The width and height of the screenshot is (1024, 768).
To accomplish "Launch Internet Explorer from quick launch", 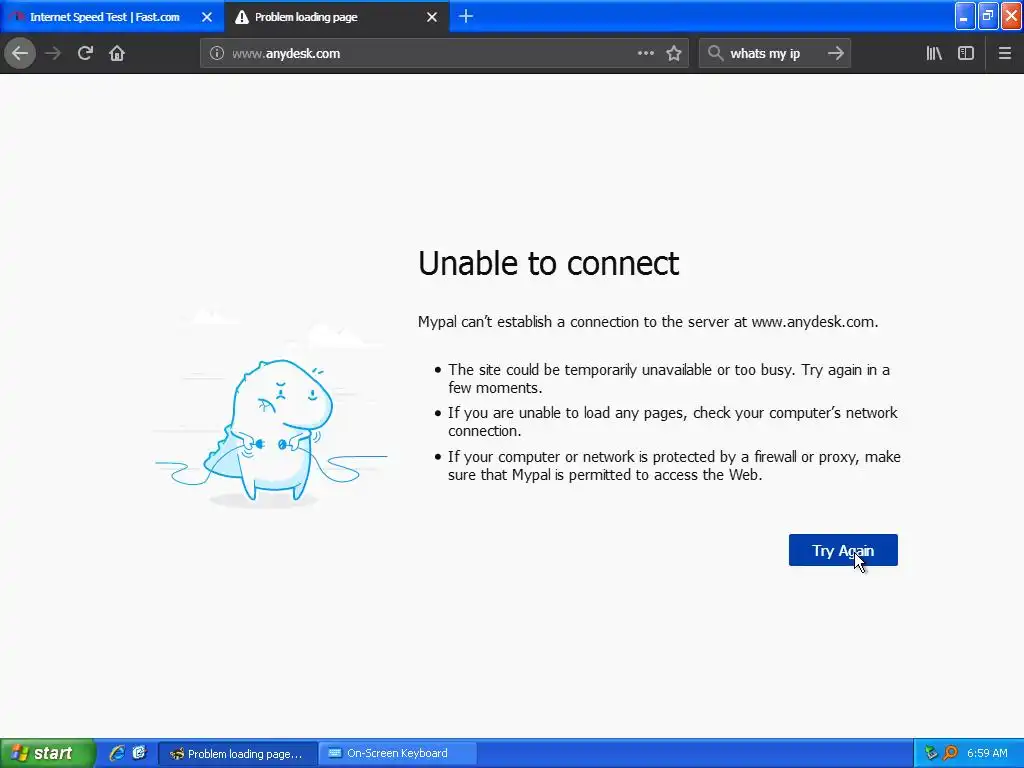I will coord(117,754).
